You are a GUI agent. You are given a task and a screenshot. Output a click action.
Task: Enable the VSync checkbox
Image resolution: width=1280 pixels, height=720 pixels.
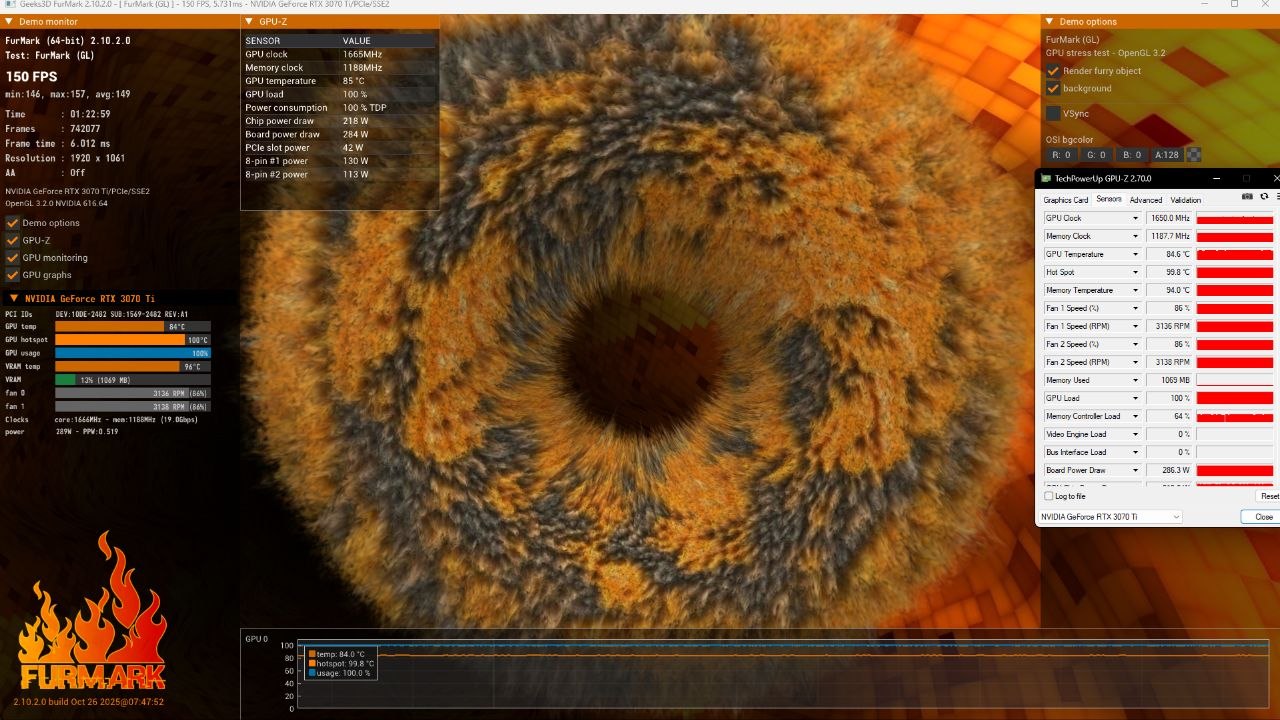[1053, 114]
